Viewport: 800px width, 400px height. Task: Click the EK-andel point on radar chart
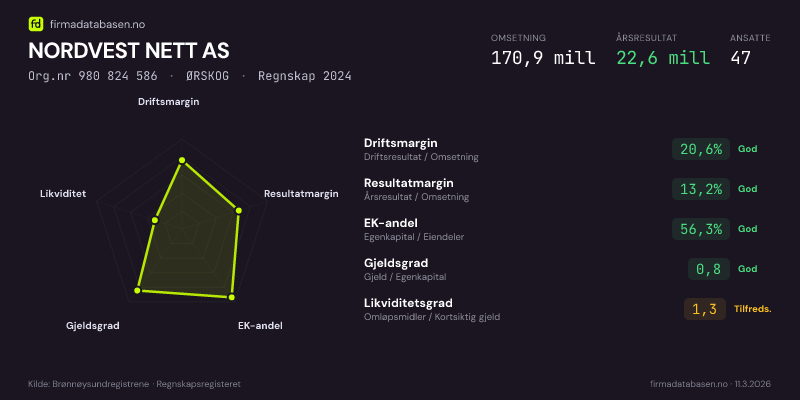click(x=232, y=297)
